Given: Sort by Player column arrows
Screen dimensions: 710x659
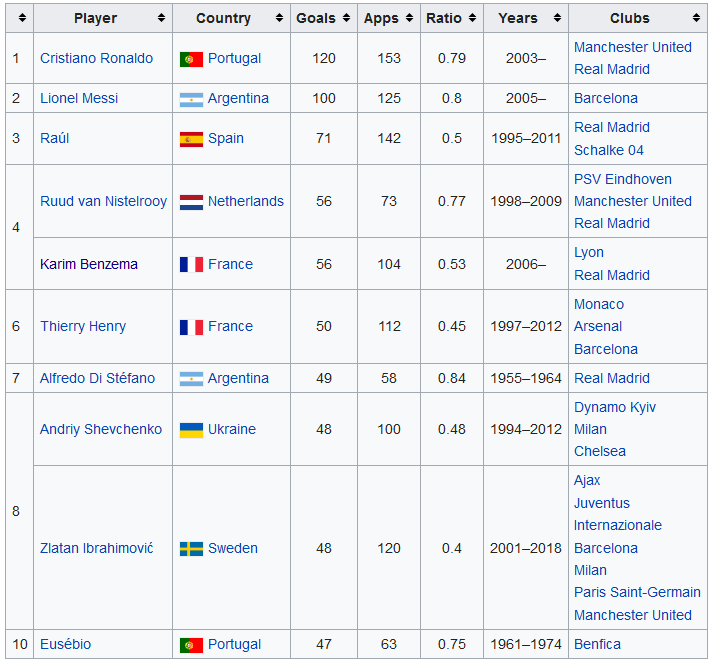Looking at the screenshot, I should [161, 18].
